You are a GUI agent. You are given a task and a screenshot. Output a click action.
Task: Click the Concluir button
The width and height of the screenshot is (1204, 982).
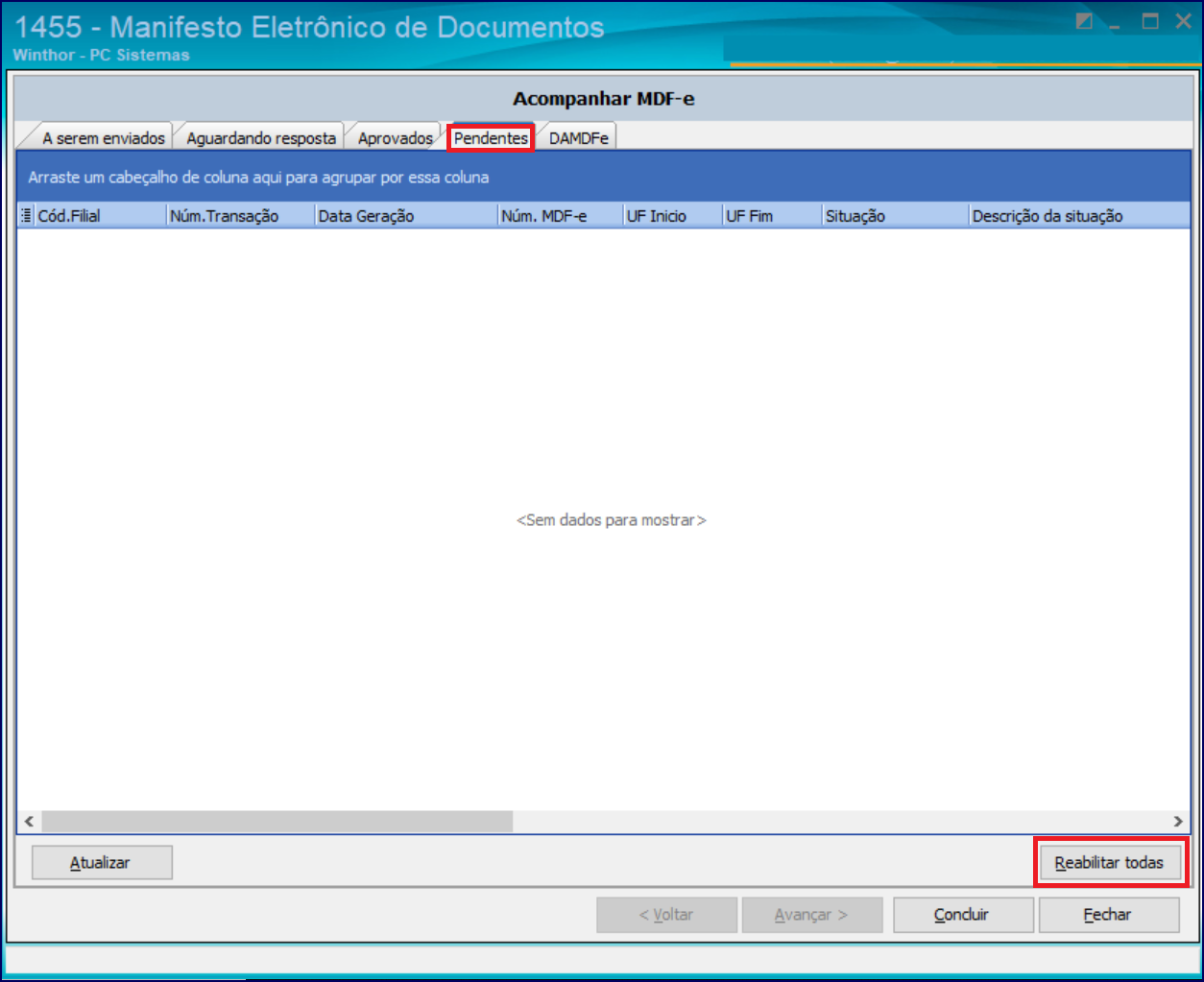point(963,915)
